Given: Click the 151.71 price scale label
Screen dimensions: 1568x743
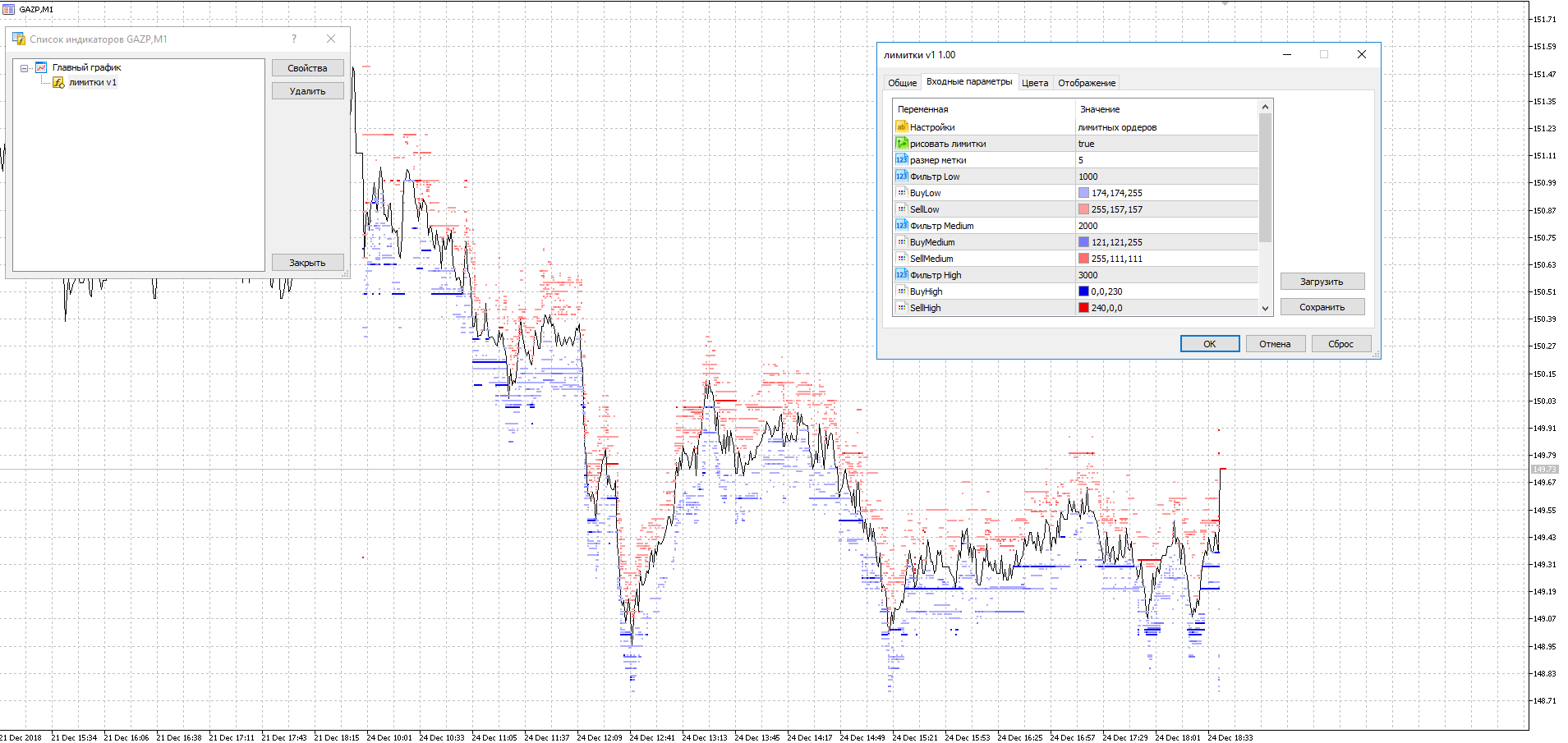Looking at the screenshot, I should (1544, 19).
